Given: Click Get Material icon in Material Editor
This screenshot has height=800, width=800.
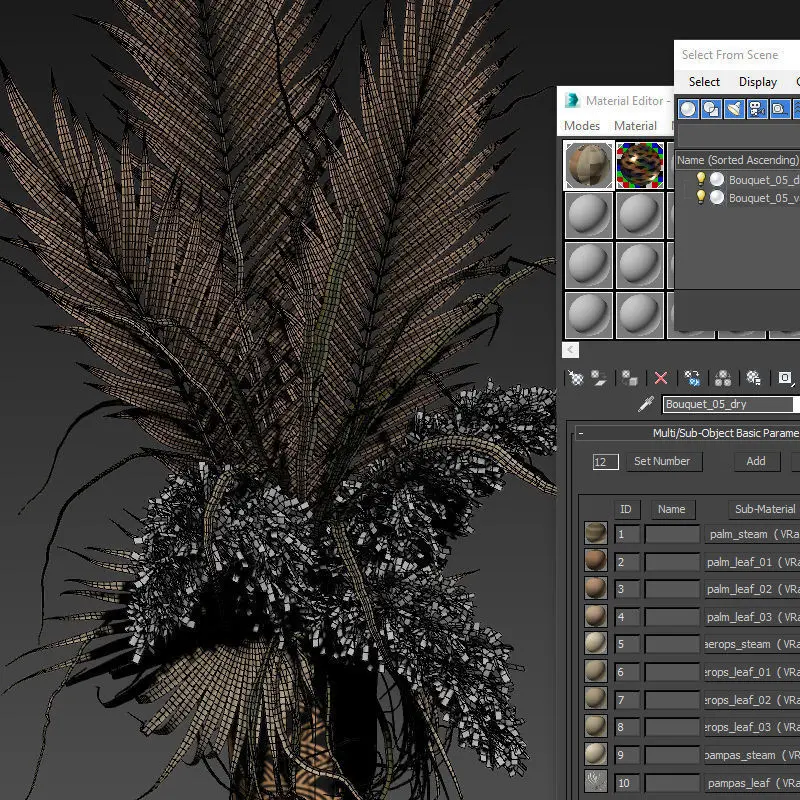Looking at the screenshot, I should [575, 378].
